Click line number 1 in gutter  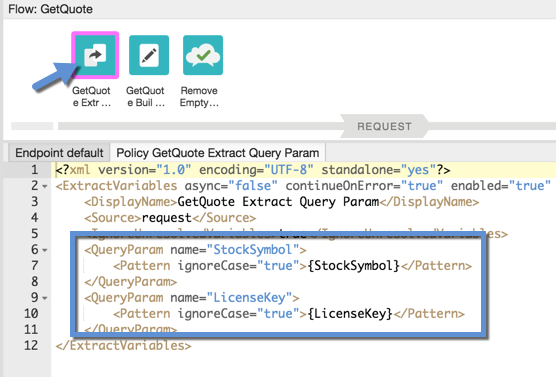[x=34, y=170]
